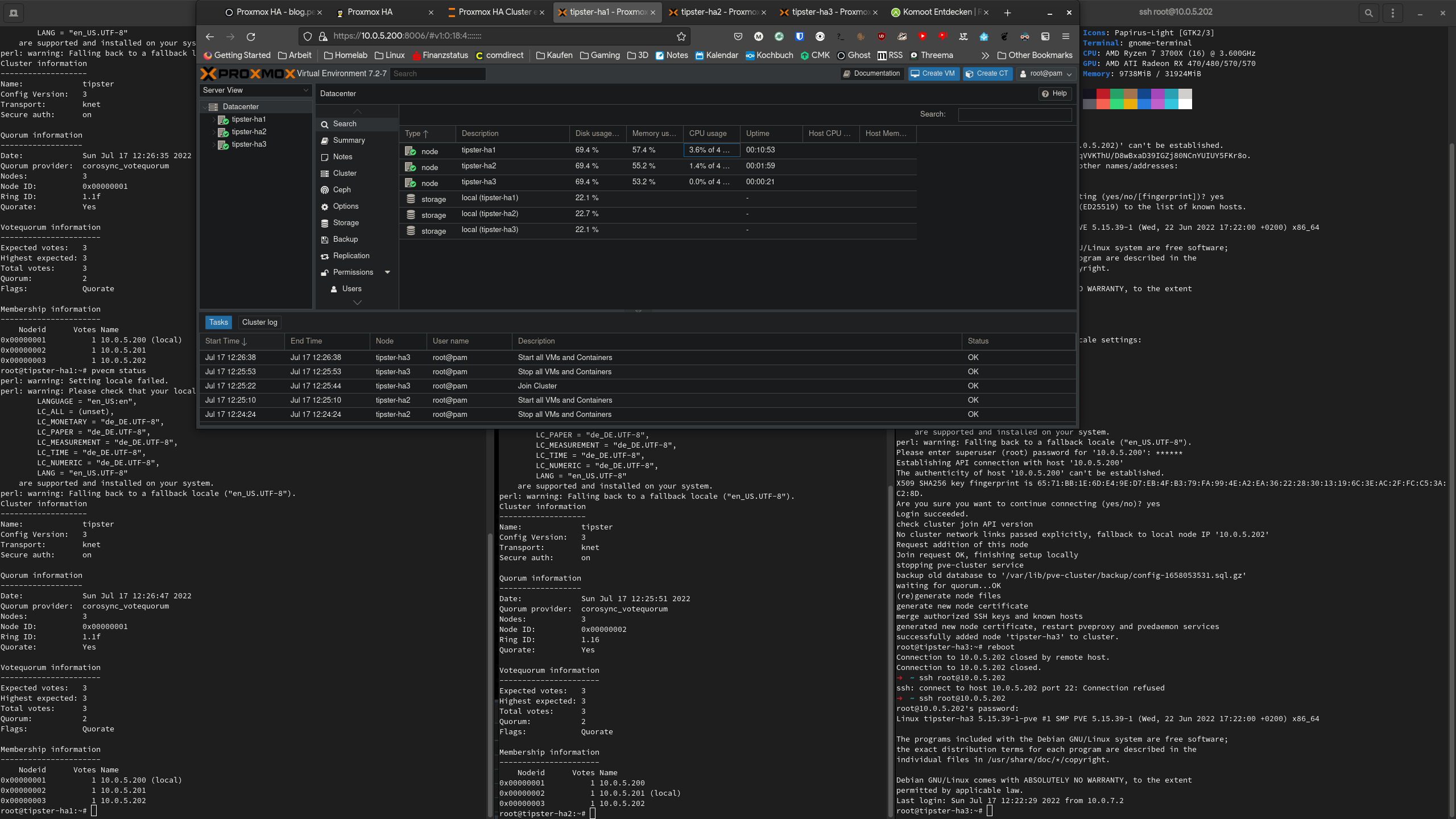
Task: Open the root@pam user menu
Action: pyautogui.click(x=1046, y=73)
